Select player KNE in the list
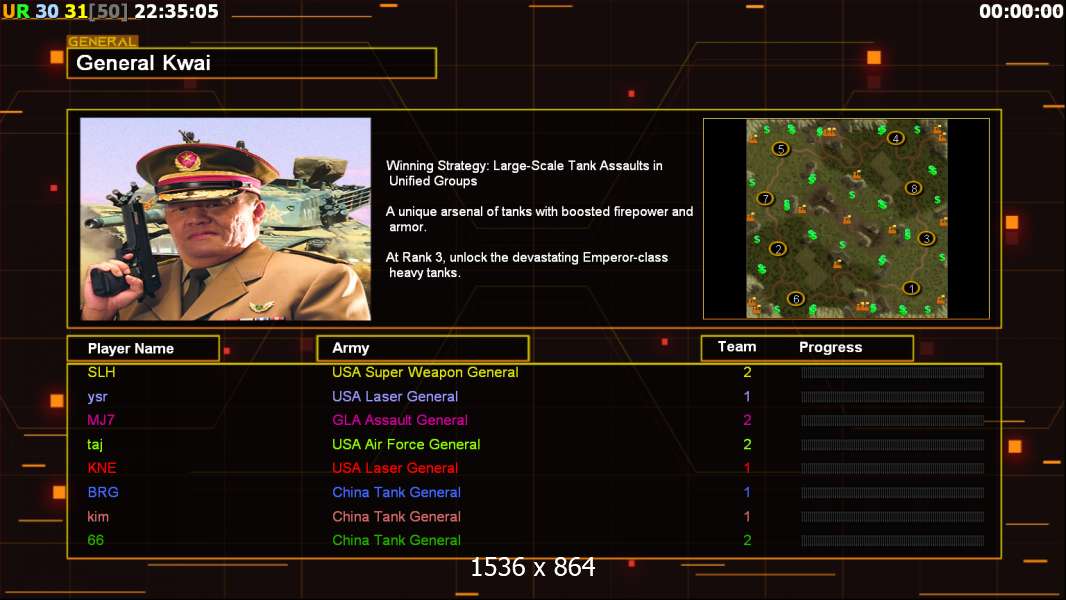 tap(102, 468)
